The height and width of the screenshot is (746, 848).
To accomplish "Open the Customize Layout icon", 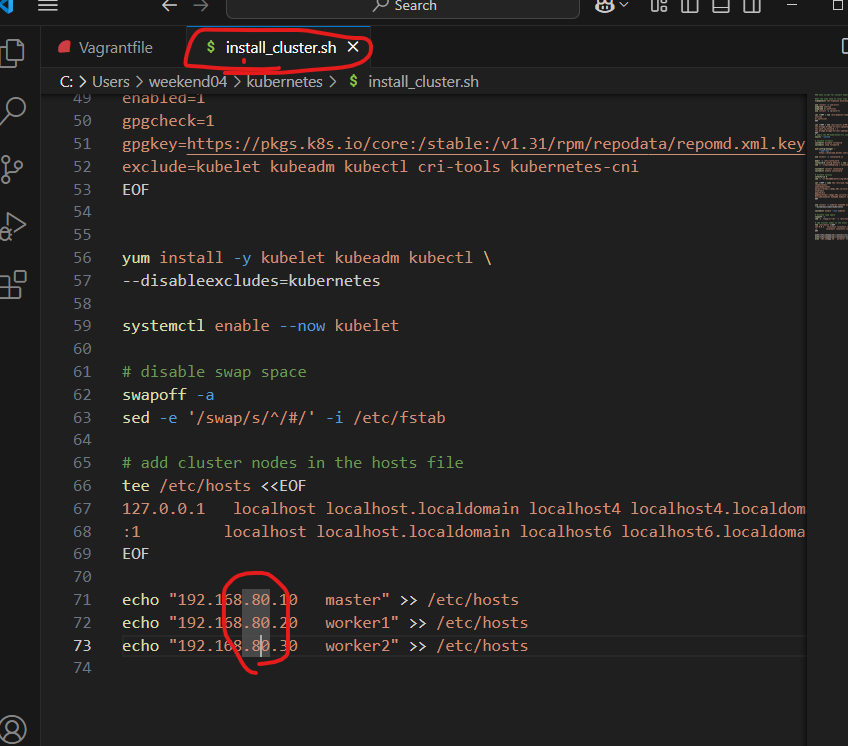I will [x=659, y=6].
